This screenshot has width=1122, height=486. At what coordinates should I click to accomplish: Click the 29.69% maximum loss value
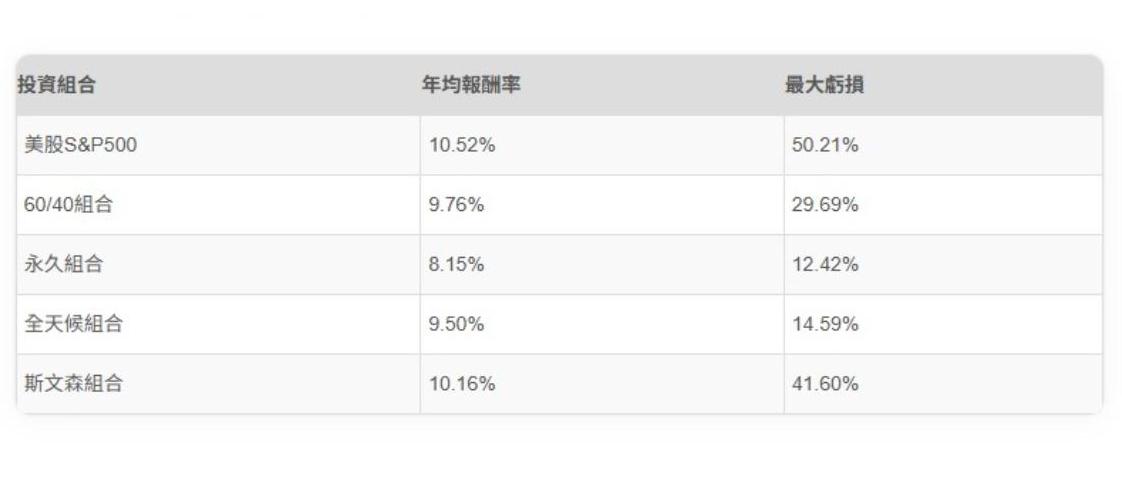(x=825, y=206)
